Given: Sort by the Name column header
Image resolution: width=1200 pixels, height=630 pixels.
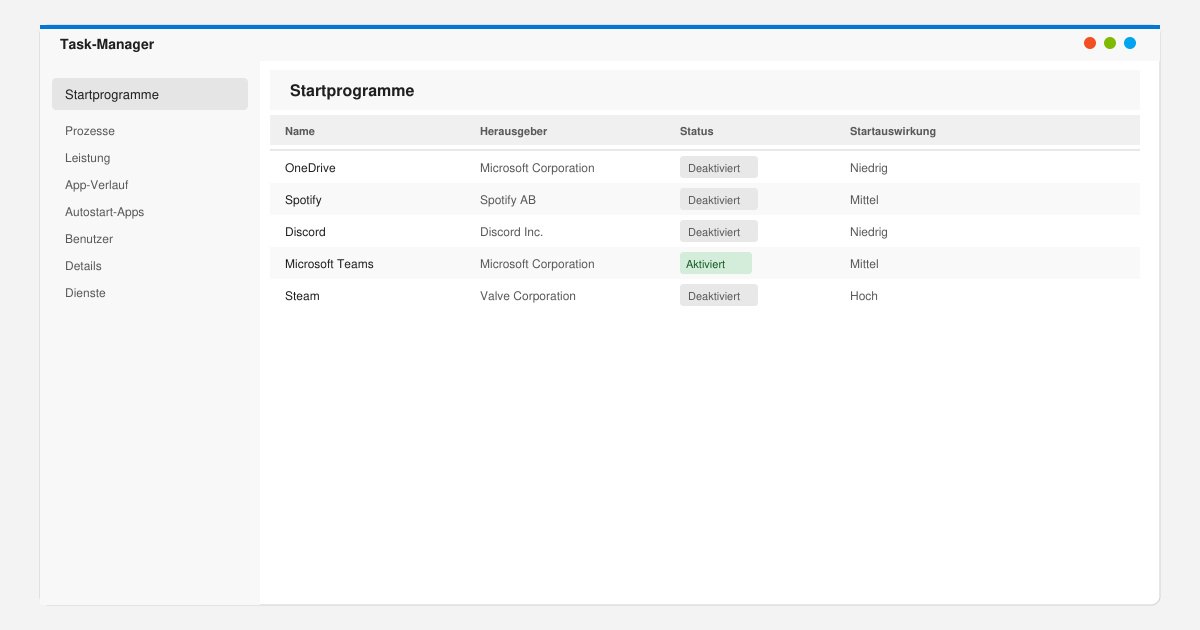Looking at the screenshot, I should click(300, 131).
